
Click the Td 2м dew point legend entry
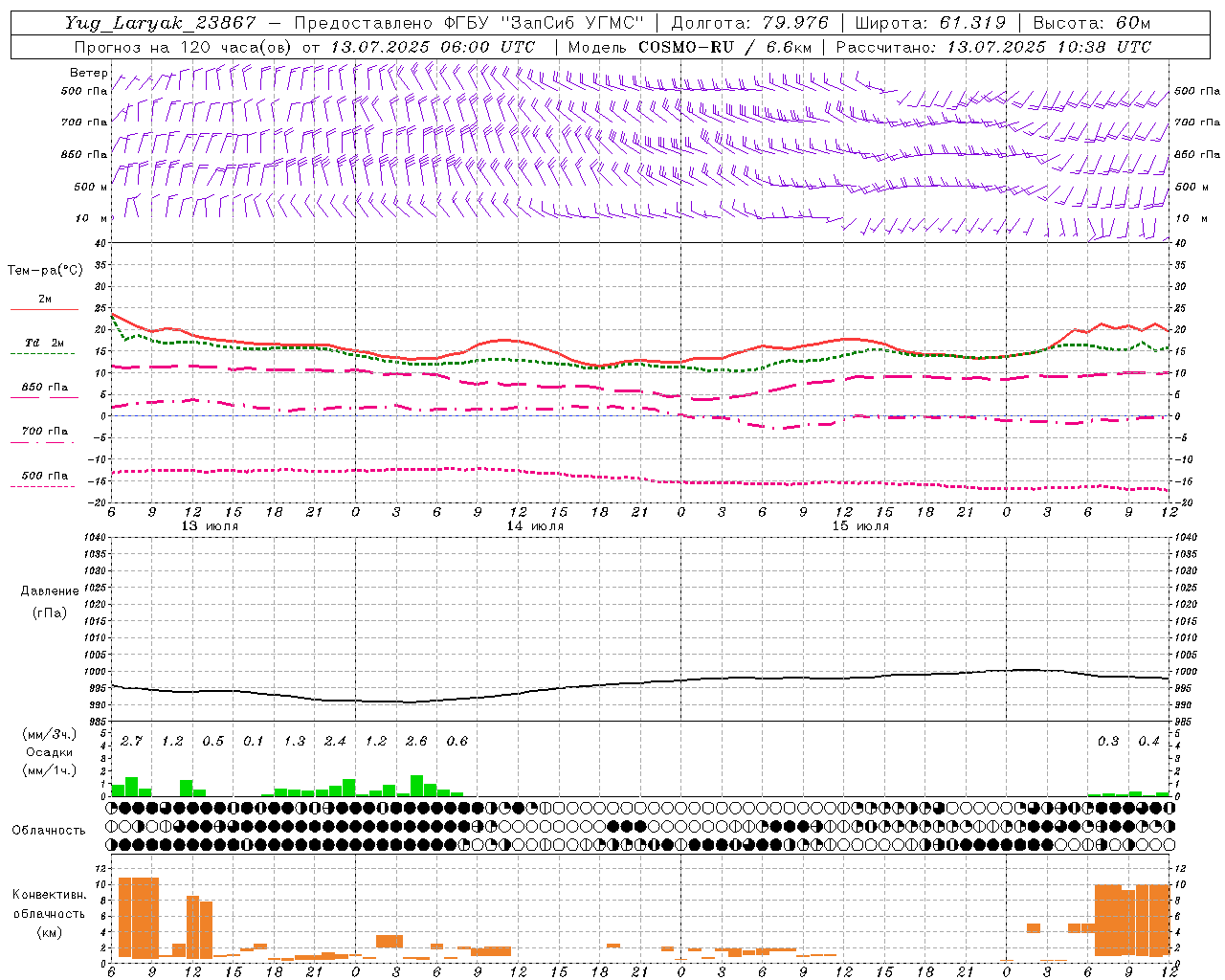(45, 343)
